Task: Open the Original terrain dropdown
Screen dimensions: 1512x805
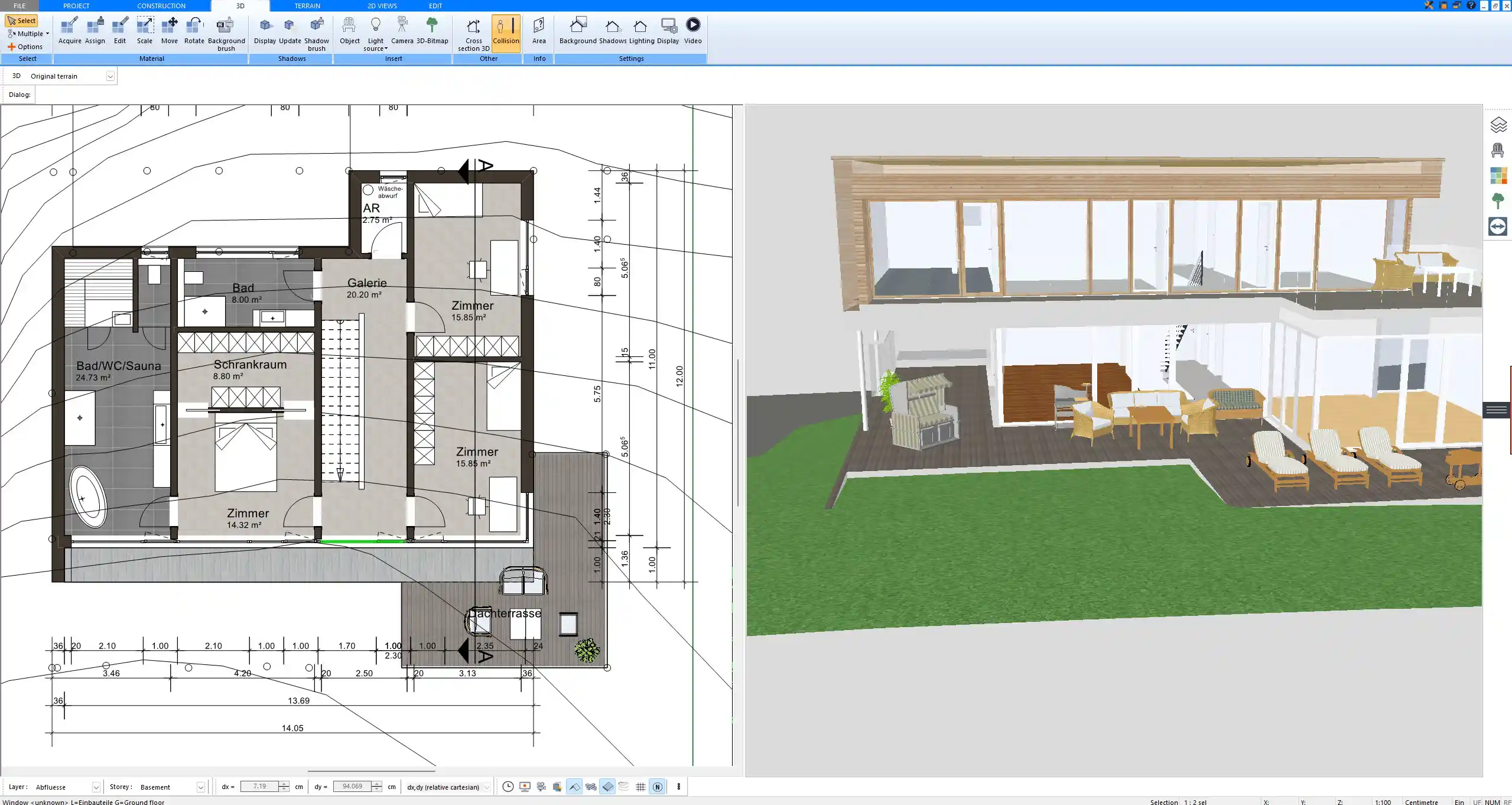Action: 110,76
